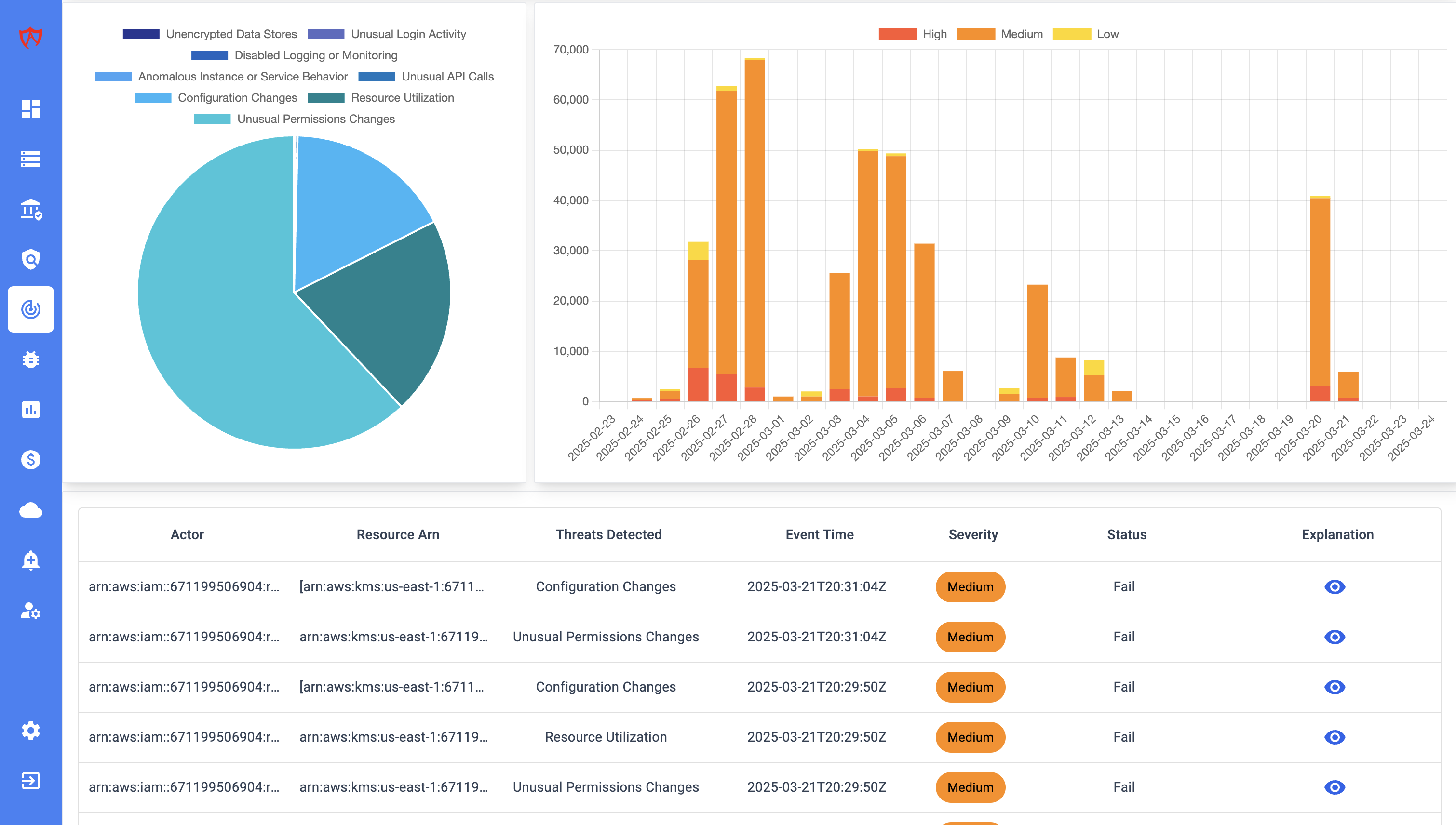Viewport: 1456px width, 825px height.
Task: Toggle Disabled Logging or Monitoring legend entry
Action: tap(294, 55)
